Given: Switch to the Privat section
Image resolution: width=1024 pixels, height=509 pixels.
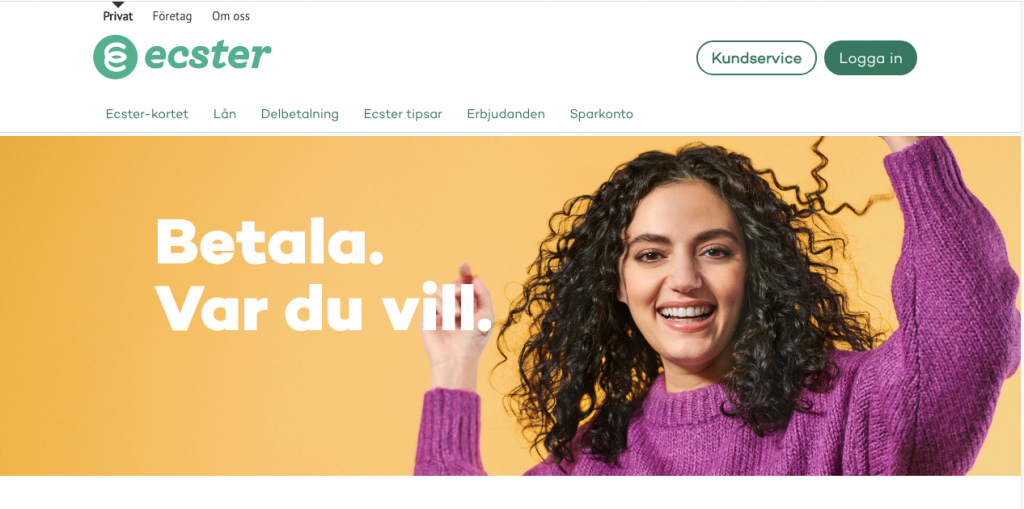Looking at the screenshot, I should pyautogui.click(x=118, y=16).
